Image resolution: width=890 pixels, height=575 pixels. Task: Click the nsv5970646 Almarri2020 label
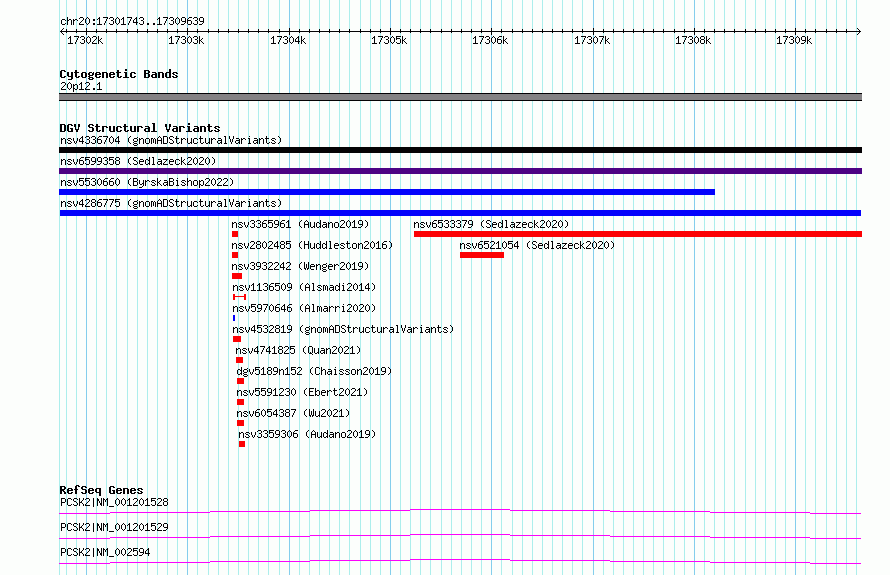[304, 308]
